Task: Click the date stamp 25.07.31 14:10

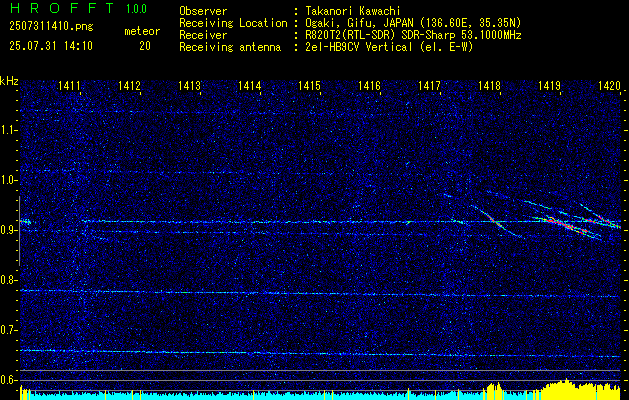Action: tap(51, 46)
